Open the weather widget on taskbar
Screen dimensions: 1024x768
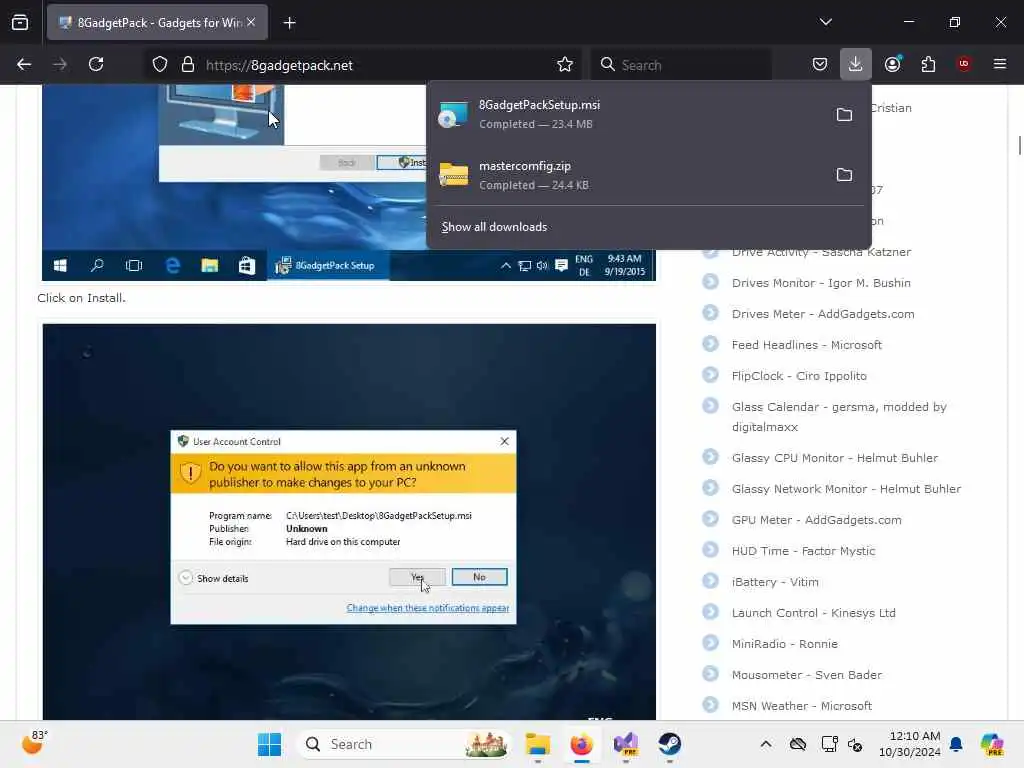click(34, 743)
